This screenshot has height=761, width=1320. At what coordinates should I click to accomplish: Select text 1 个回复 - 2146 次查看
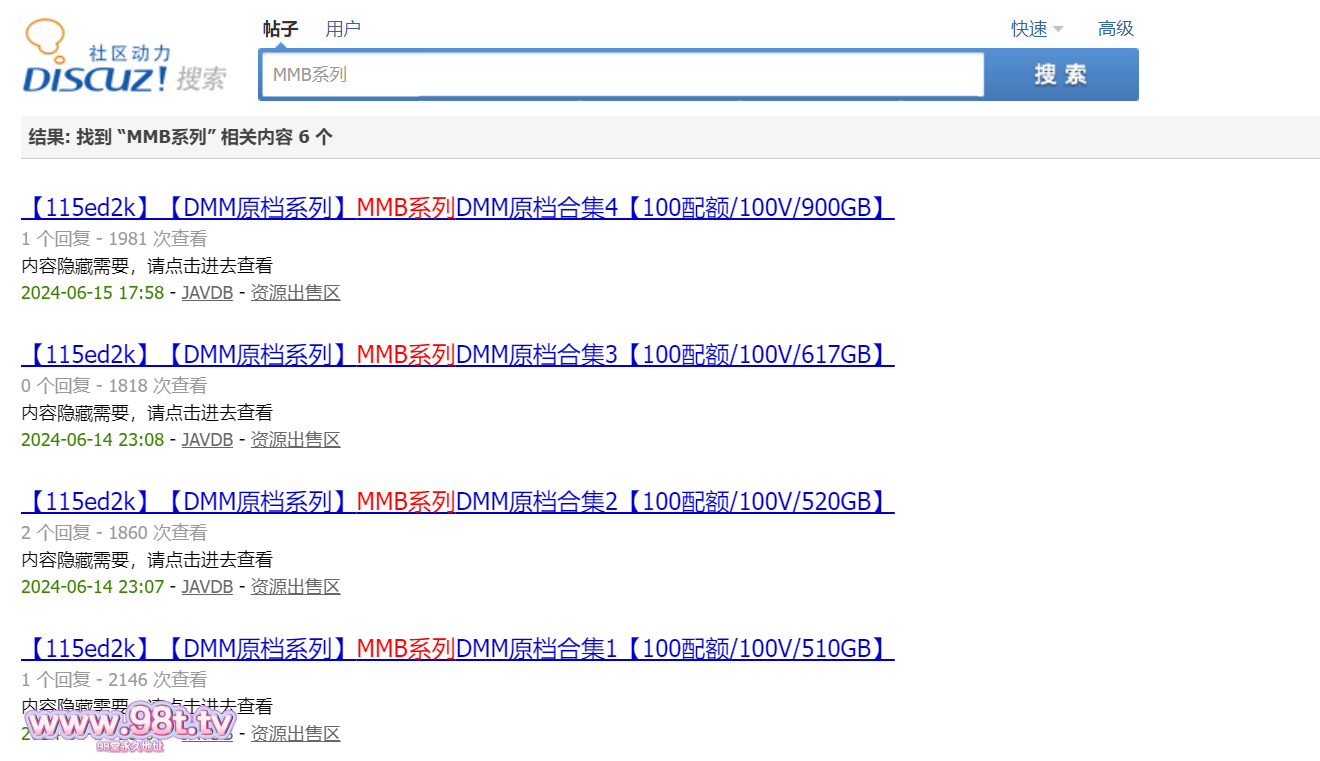click(114, 680)
